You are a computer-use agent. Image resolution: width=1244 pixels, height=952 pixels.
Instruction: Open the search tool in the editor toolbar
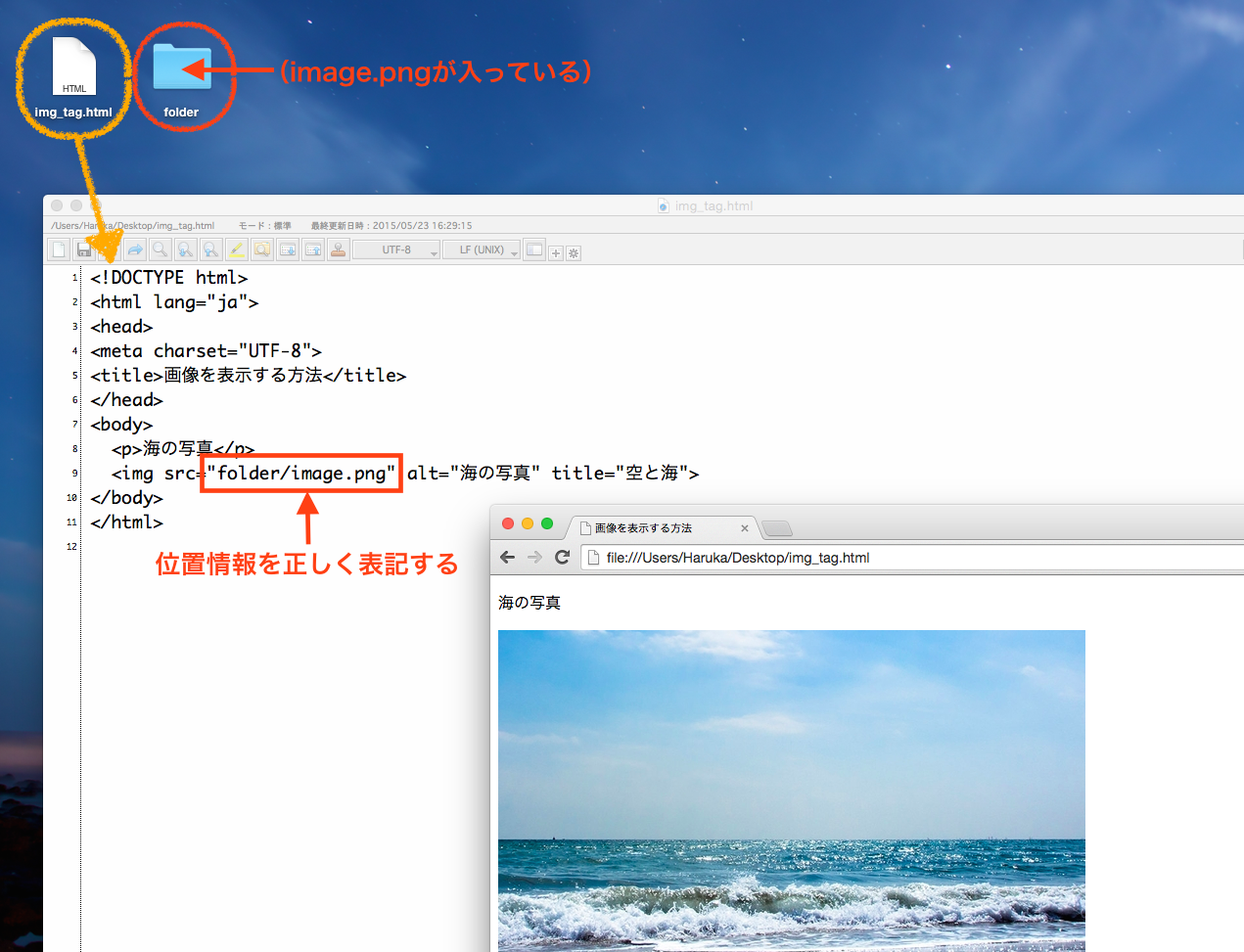[x=160, y=249]
